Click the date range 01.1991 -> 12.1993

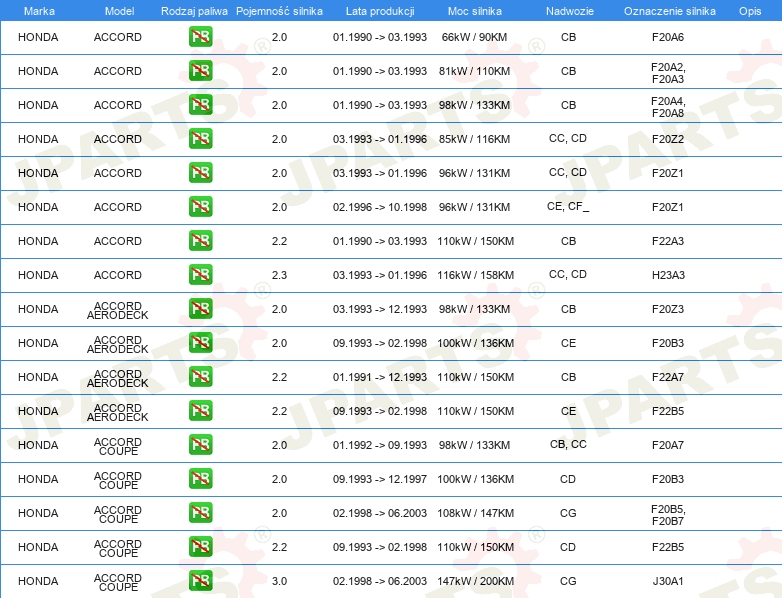click(x=380, y=377)
